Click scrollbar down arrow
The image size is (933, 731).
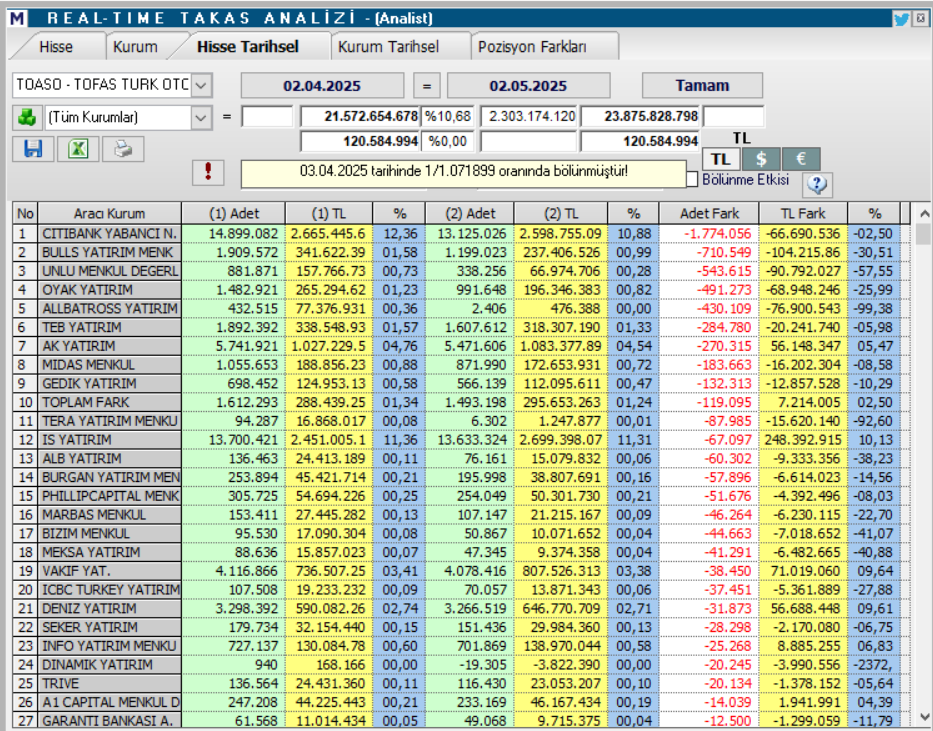[924, 717]
